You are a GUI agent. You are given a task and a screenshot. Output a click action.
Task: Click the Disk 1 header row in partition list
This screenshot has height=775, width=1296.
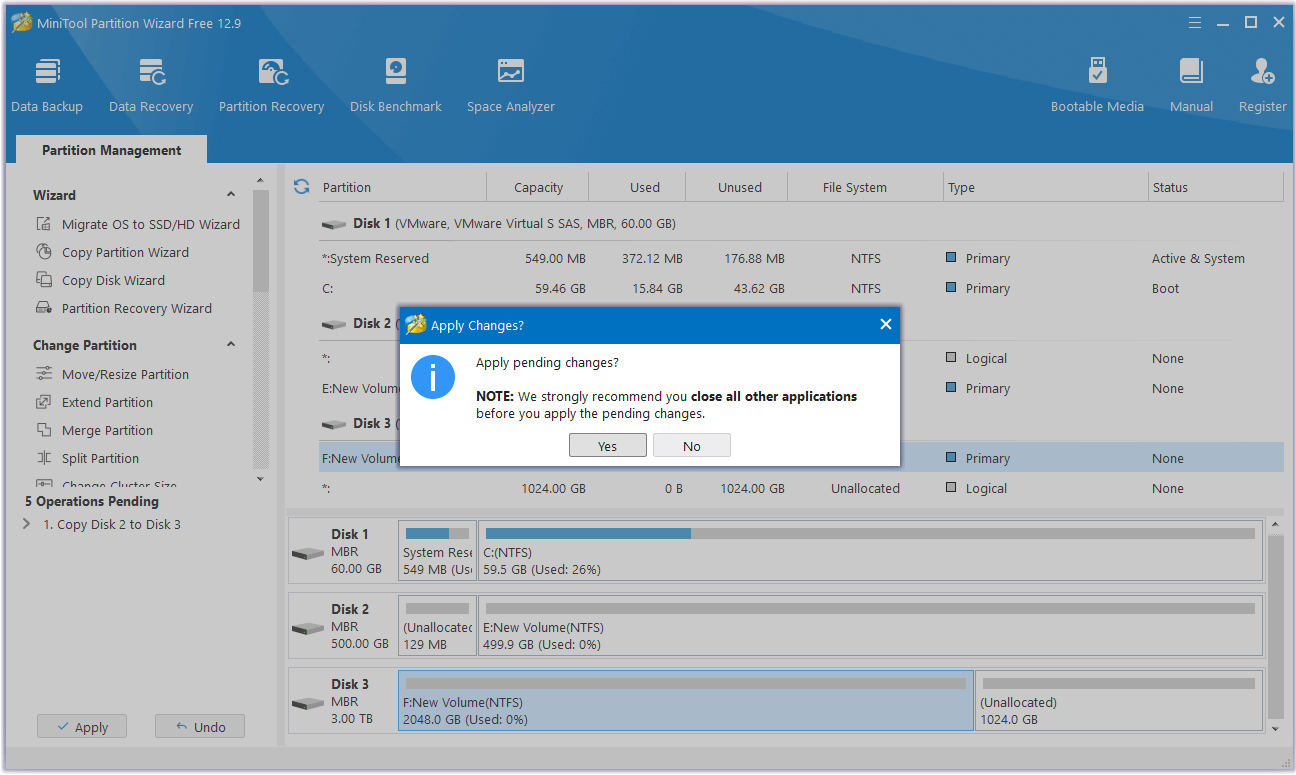(x=801, y=224)
